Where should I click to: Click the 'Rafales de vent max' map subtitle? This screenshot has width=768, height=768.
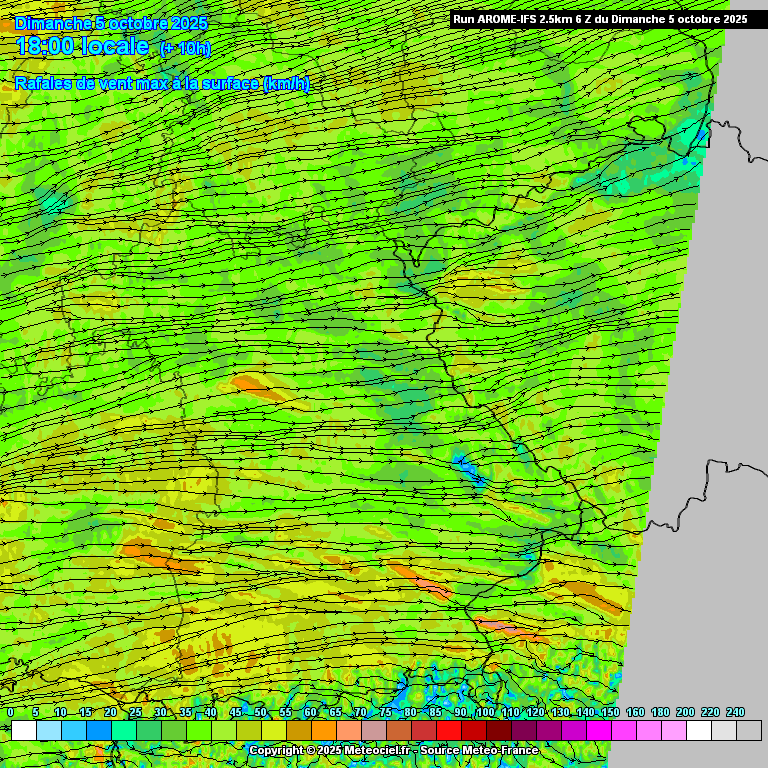click(162, 84)
